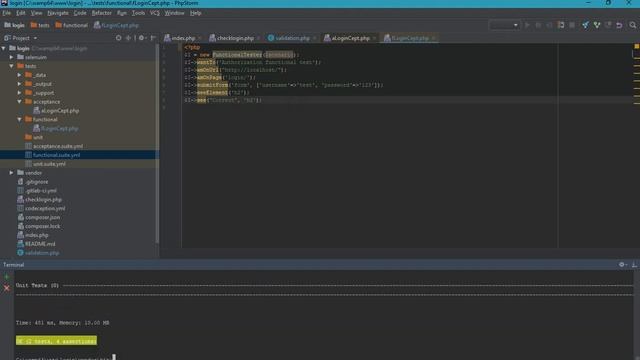640x360 pixels.
Task: Click the Debug icon in toolbar
Action: [538, 25]
